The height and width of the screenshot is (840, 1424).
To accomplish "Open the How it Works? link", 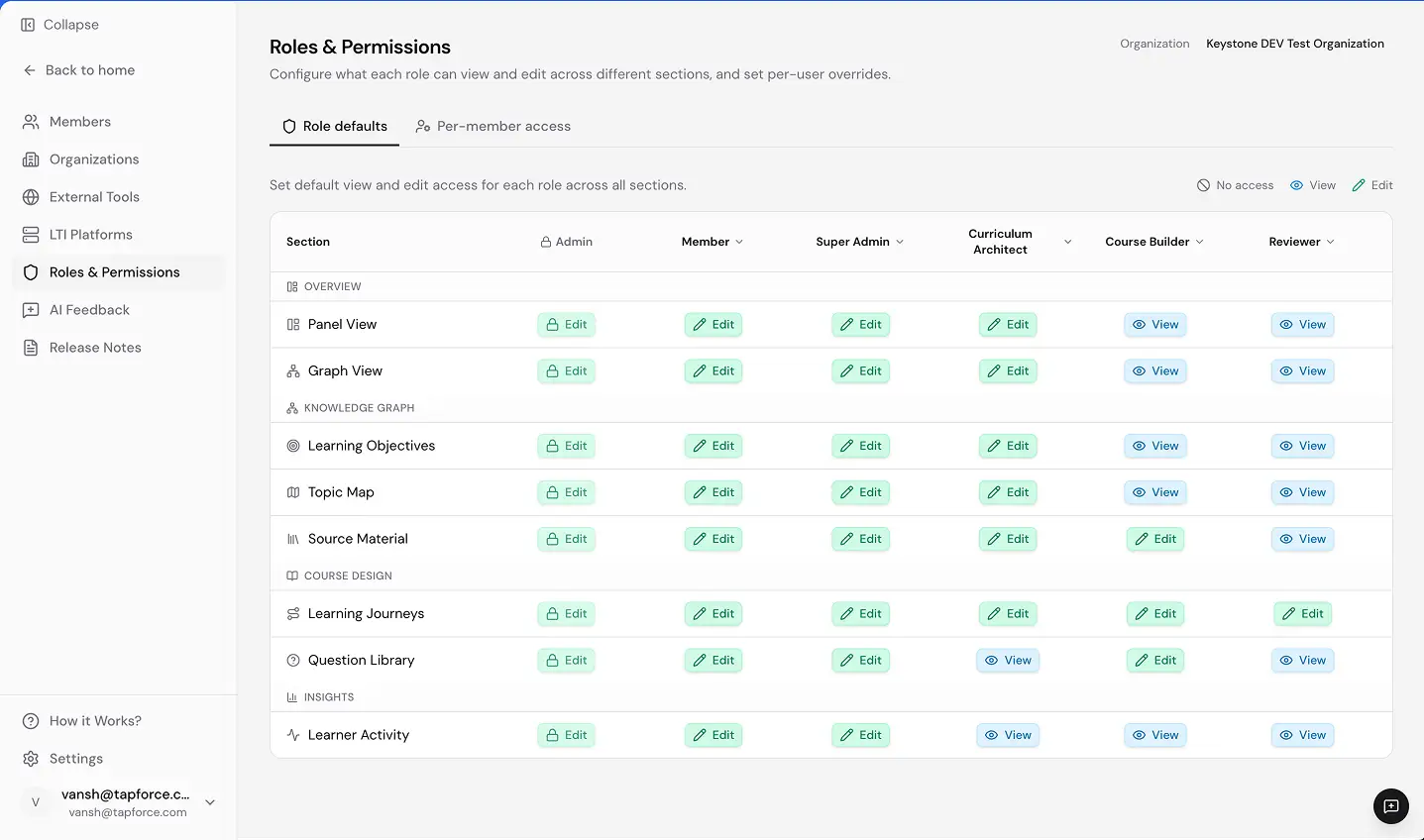I will [119, 721].
